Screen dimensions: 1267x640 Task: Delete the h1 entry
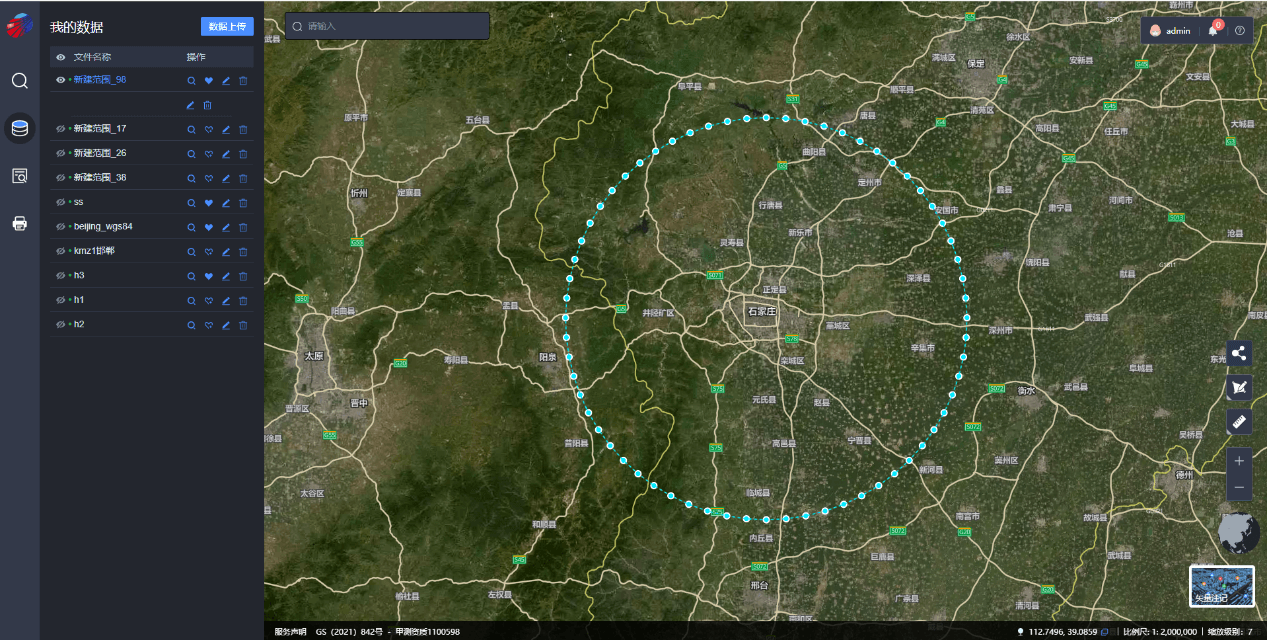(243, 301)
